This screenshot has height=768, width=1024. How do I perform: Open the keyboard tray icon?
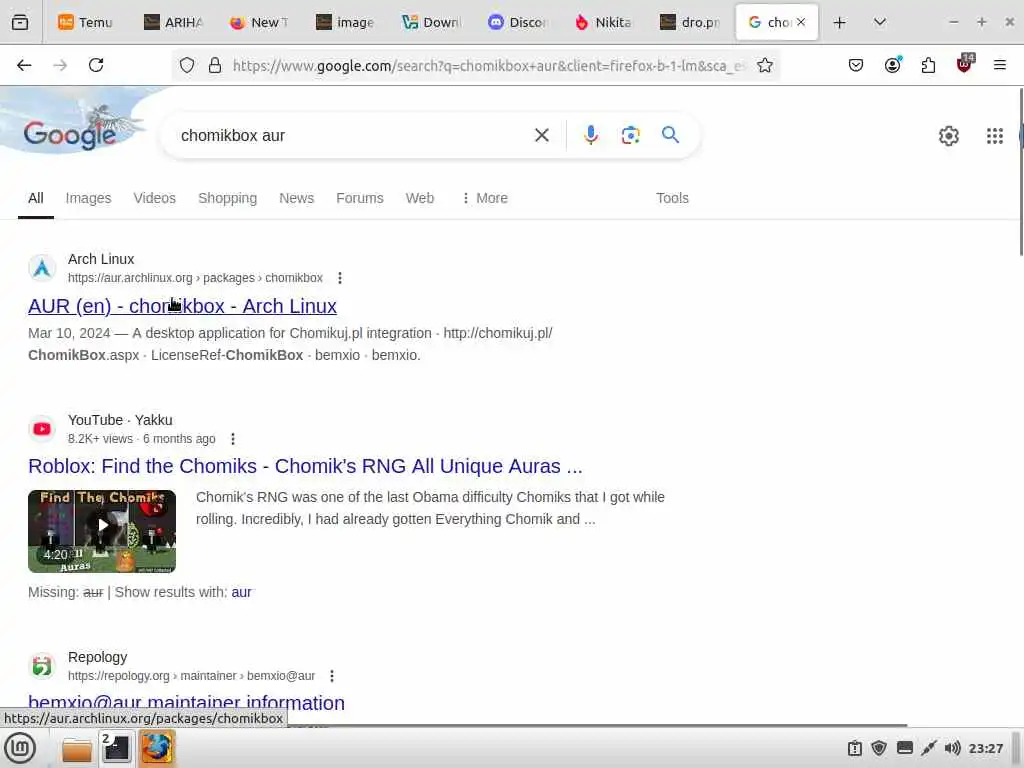click(x=904, y=748)
